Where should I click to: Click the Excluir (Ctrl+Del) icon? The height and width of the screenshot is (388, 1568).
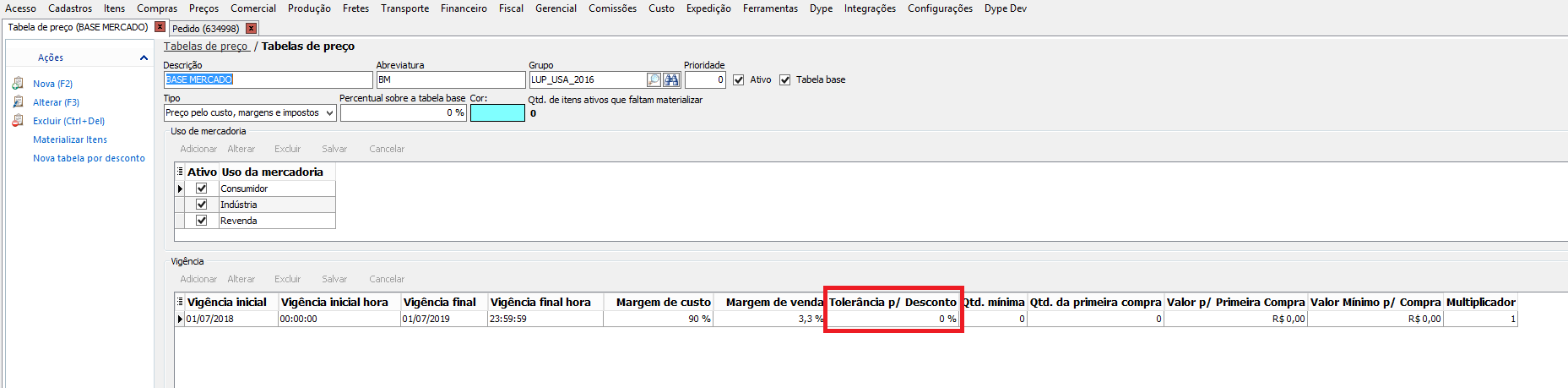pos(18,121)
